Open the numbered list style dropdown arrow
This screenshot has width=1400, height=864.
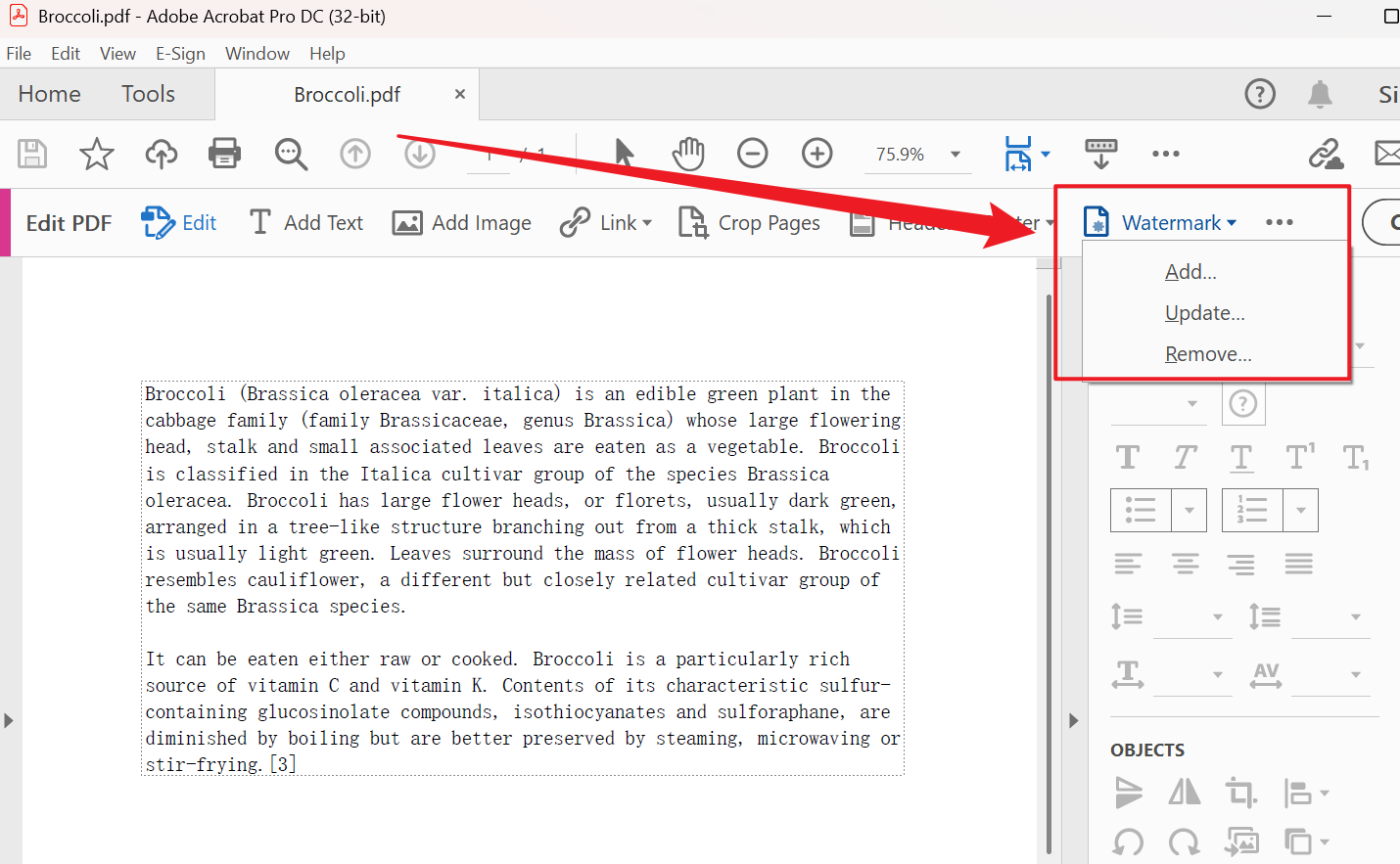tap(1301, 510)
